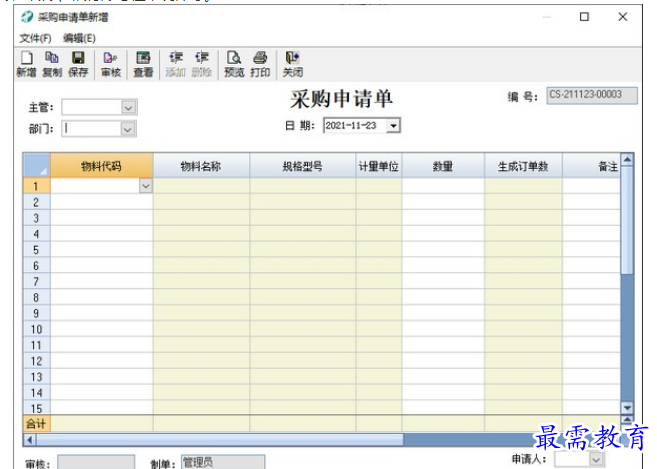This screenshot has width=657, height=469.
Task: Click the 新增 (New) toolbar icon
Action: point(26,64)
